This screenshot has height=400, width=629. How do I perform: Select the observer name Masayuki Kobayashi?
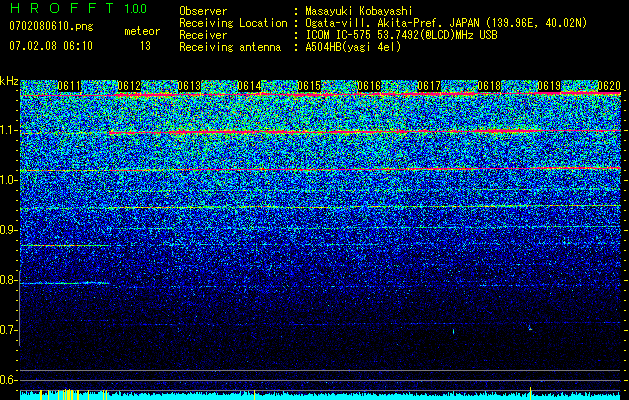(359, 11)
